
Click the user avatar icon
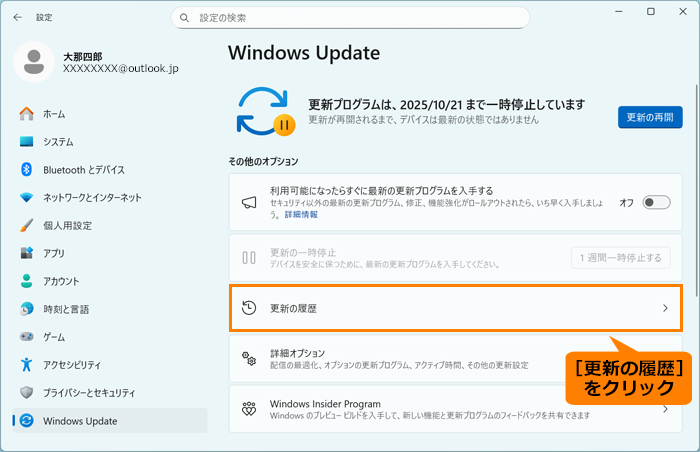click(34, 62)
